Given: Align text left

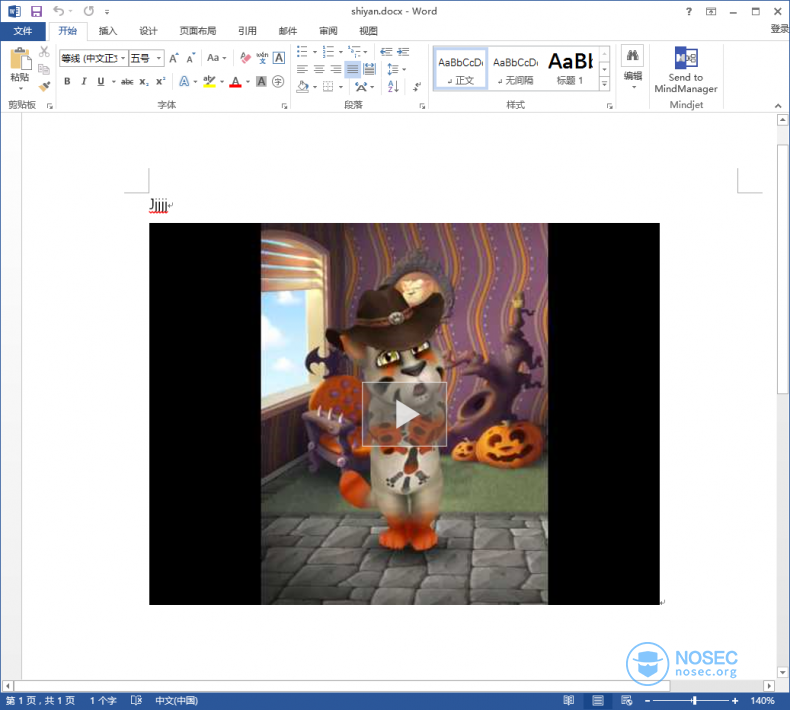Looking at the screenshot, I should pos(302,69).
